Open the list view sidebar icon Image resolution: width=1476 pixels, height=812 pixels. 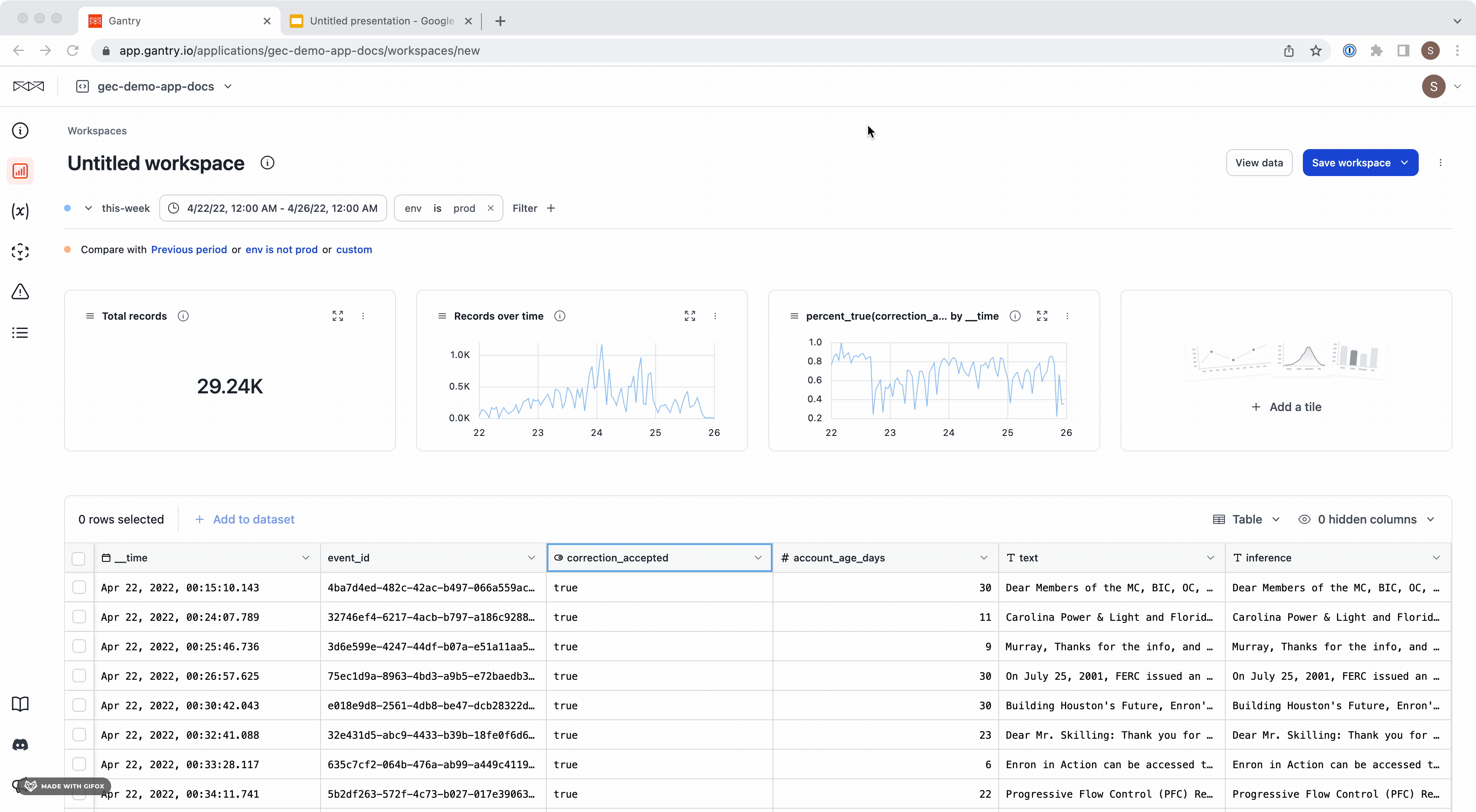tap(20, 333)
